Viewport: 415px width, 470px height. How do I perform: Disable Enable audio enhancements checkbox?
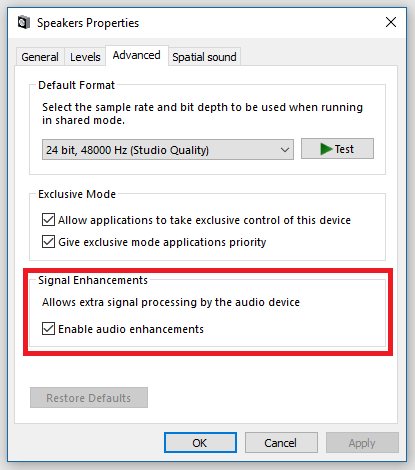click(x=48, y=329)
